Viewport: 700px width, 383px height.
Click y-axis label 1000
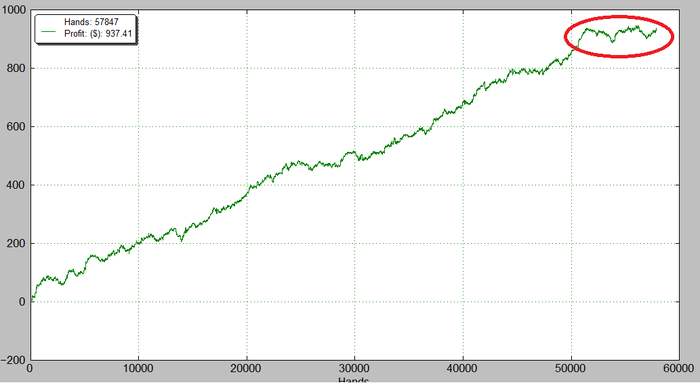coord(13,10)
